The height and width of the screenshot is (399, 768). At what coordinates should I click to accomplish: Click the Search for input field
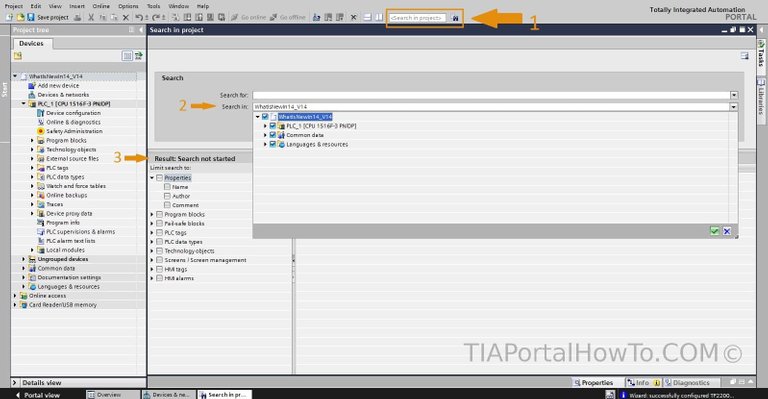(491, 95)
